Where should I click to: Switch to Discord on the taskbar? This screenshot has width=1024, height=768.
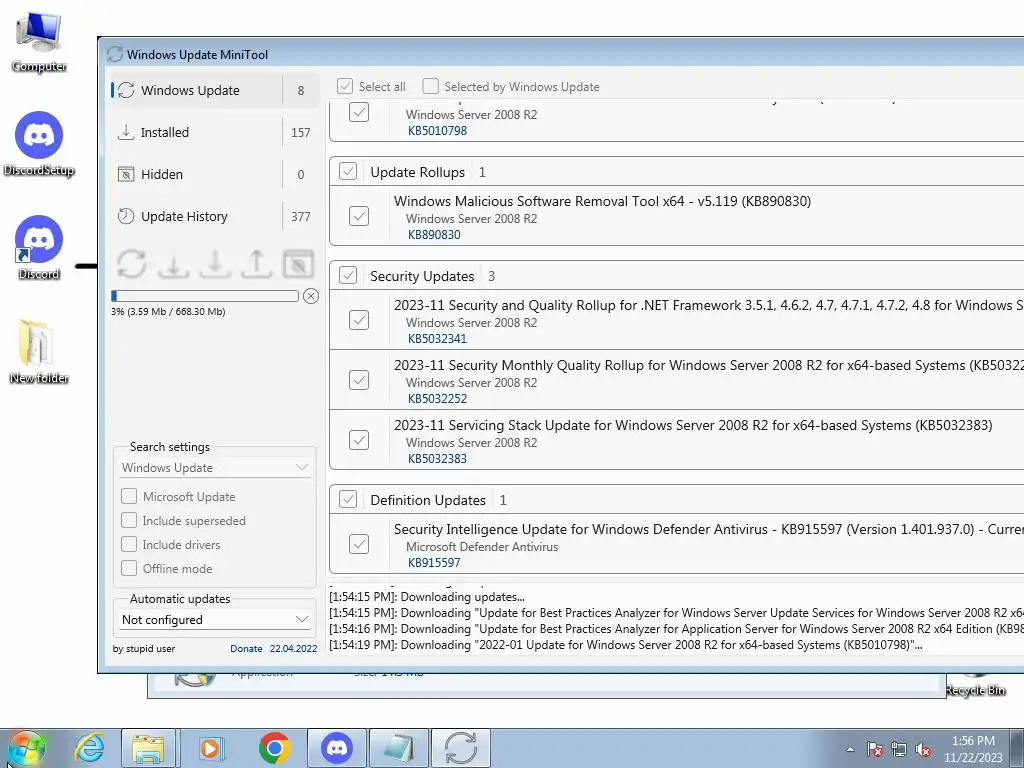click(x=336, y=748)
